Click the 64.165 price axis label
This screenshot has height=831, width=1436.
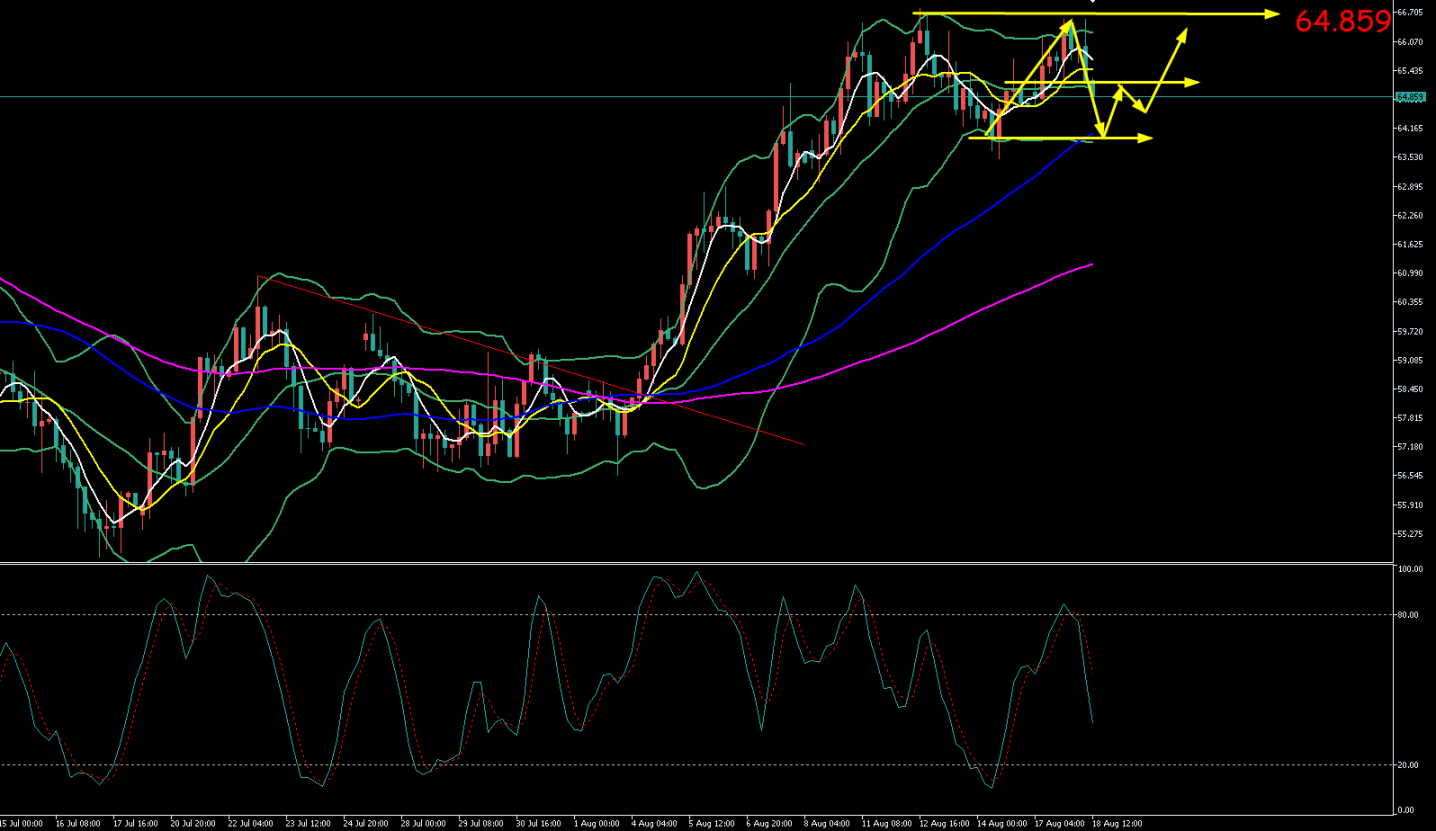point(1410,128)
